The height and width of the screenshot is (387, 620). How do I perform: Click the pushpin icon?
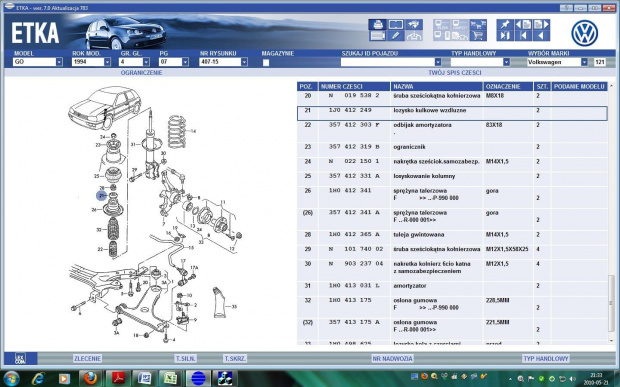coord(505,25)
